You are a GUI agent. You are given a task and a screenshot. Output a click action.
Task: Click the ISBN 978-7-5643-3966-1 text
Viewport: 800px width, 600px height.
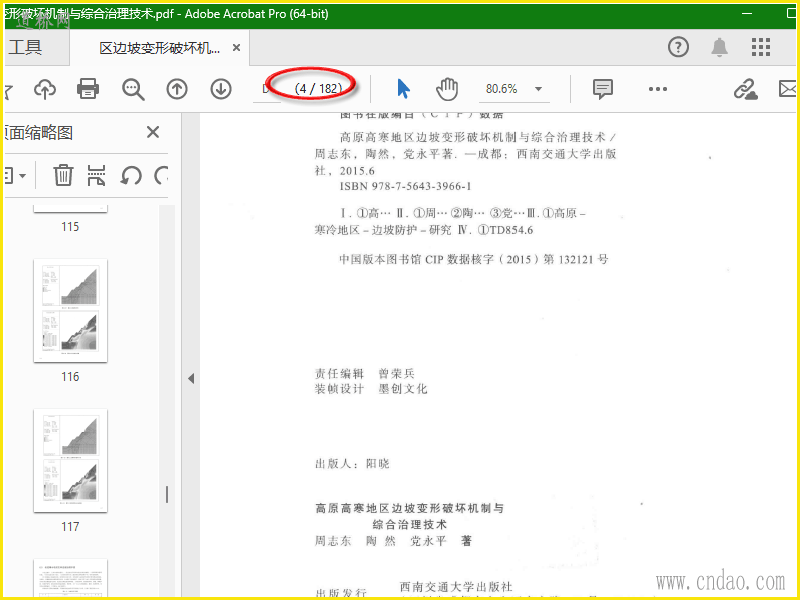click(406, 186)
